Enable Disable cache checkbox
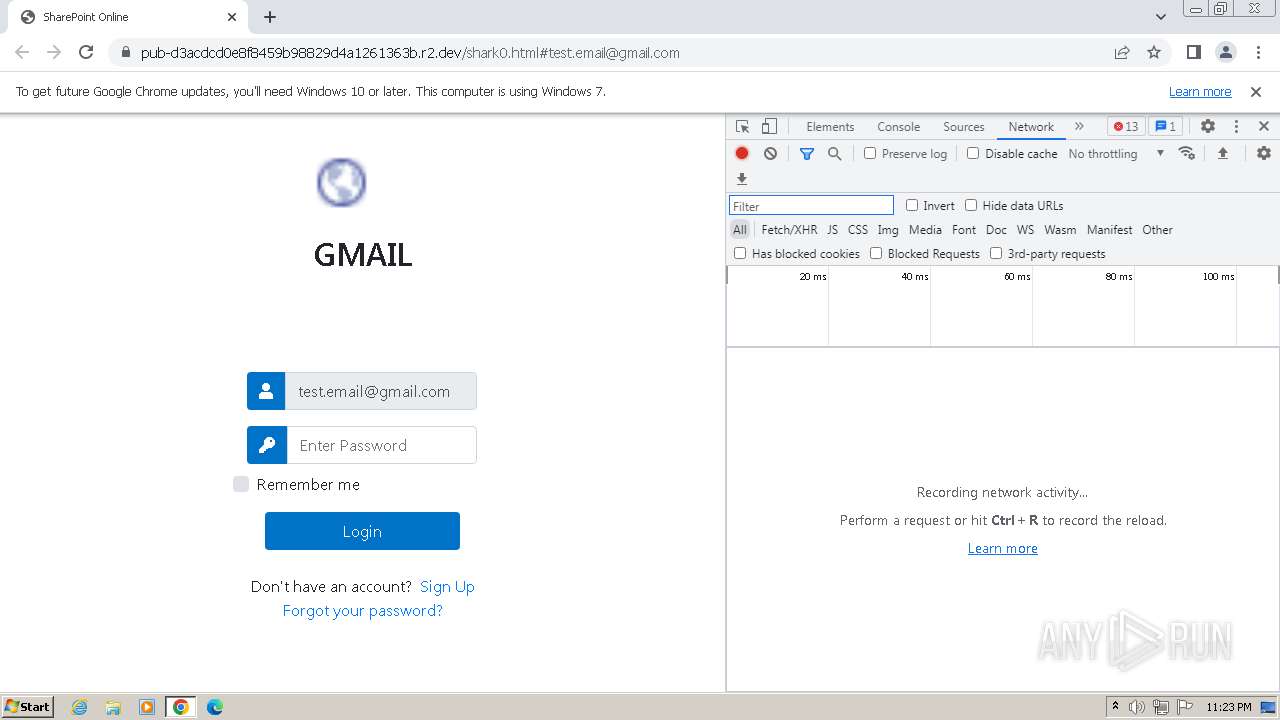Viewport: 1280px width, 720px height. [973, 154]
